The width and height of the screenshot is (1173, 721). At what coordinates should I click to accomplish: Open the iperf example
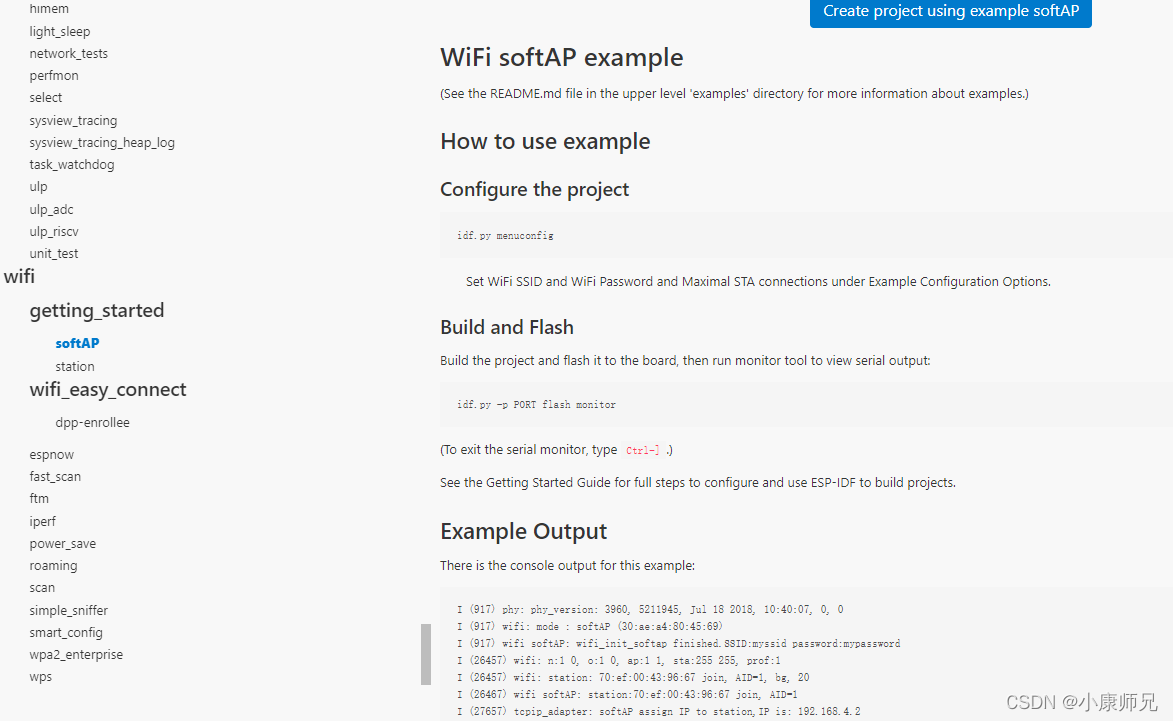coord(43,521)
